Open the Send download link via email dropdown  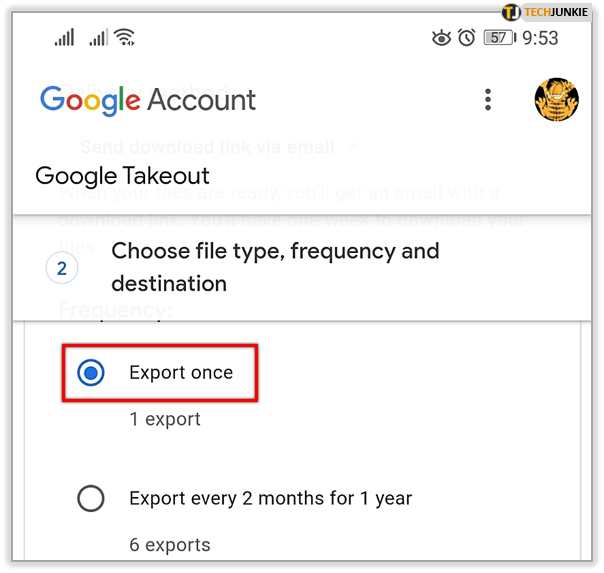(218, 147)
